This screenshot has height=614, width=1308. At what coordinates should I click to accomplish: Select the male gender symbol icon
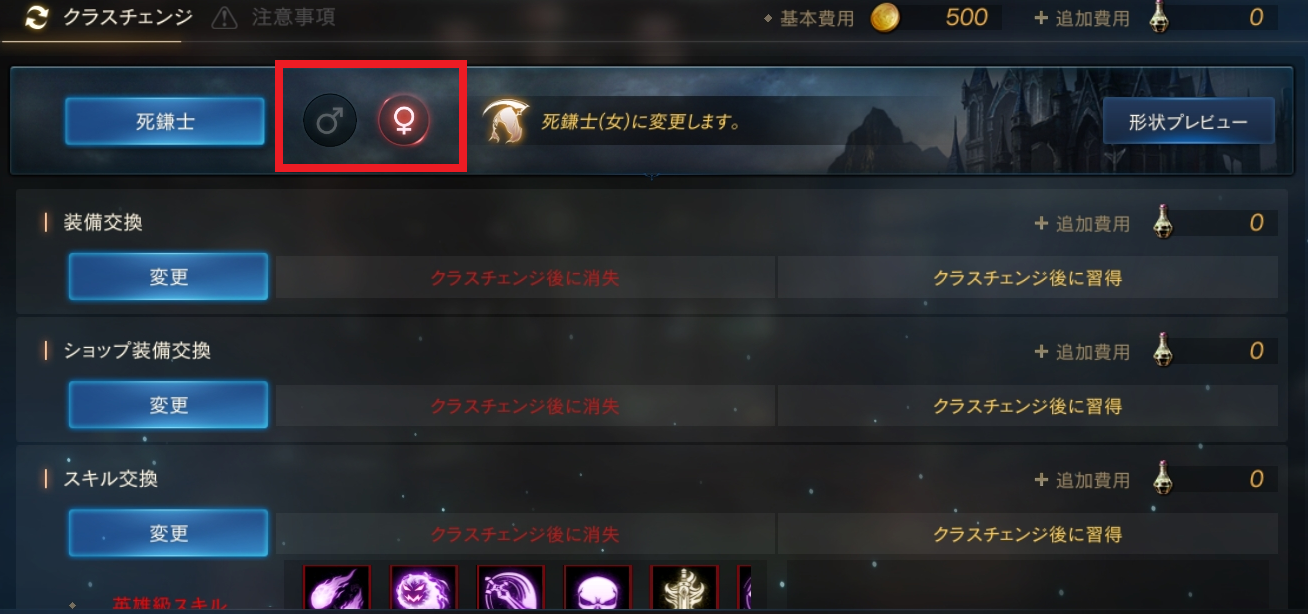click(330, 122)
